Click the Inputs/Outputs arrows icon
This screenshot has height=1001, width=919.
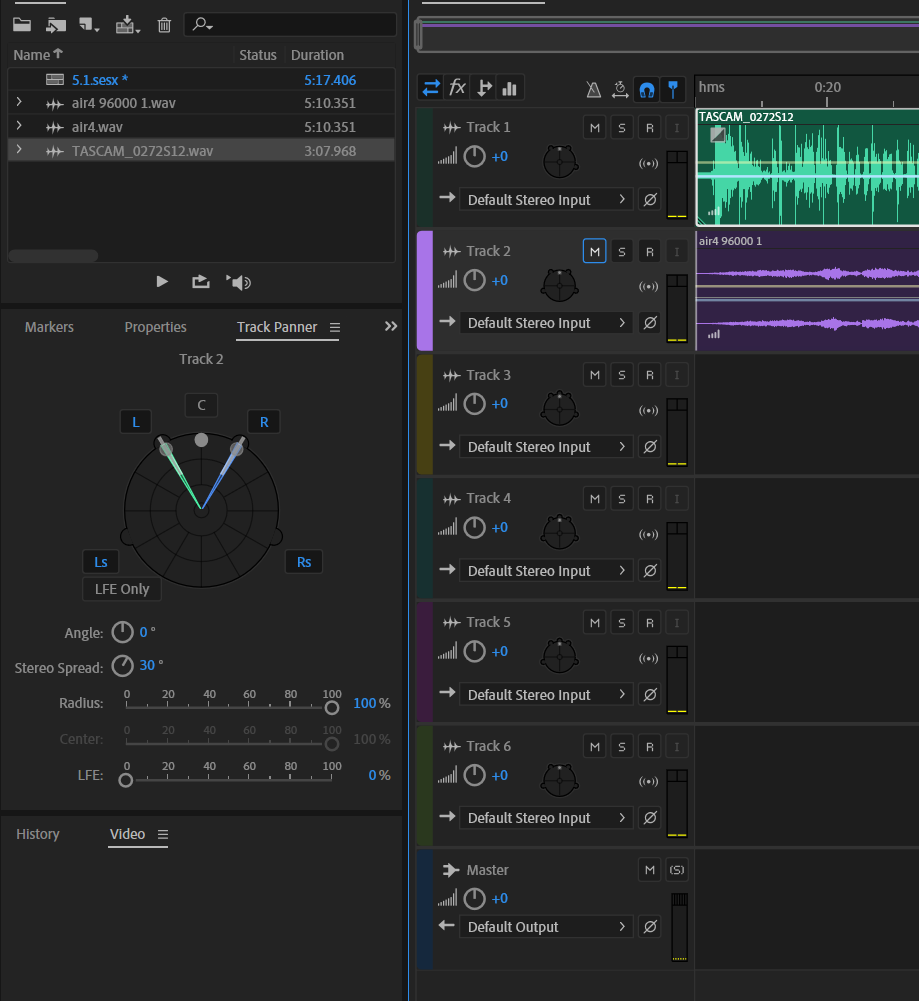tap(431, 88)
